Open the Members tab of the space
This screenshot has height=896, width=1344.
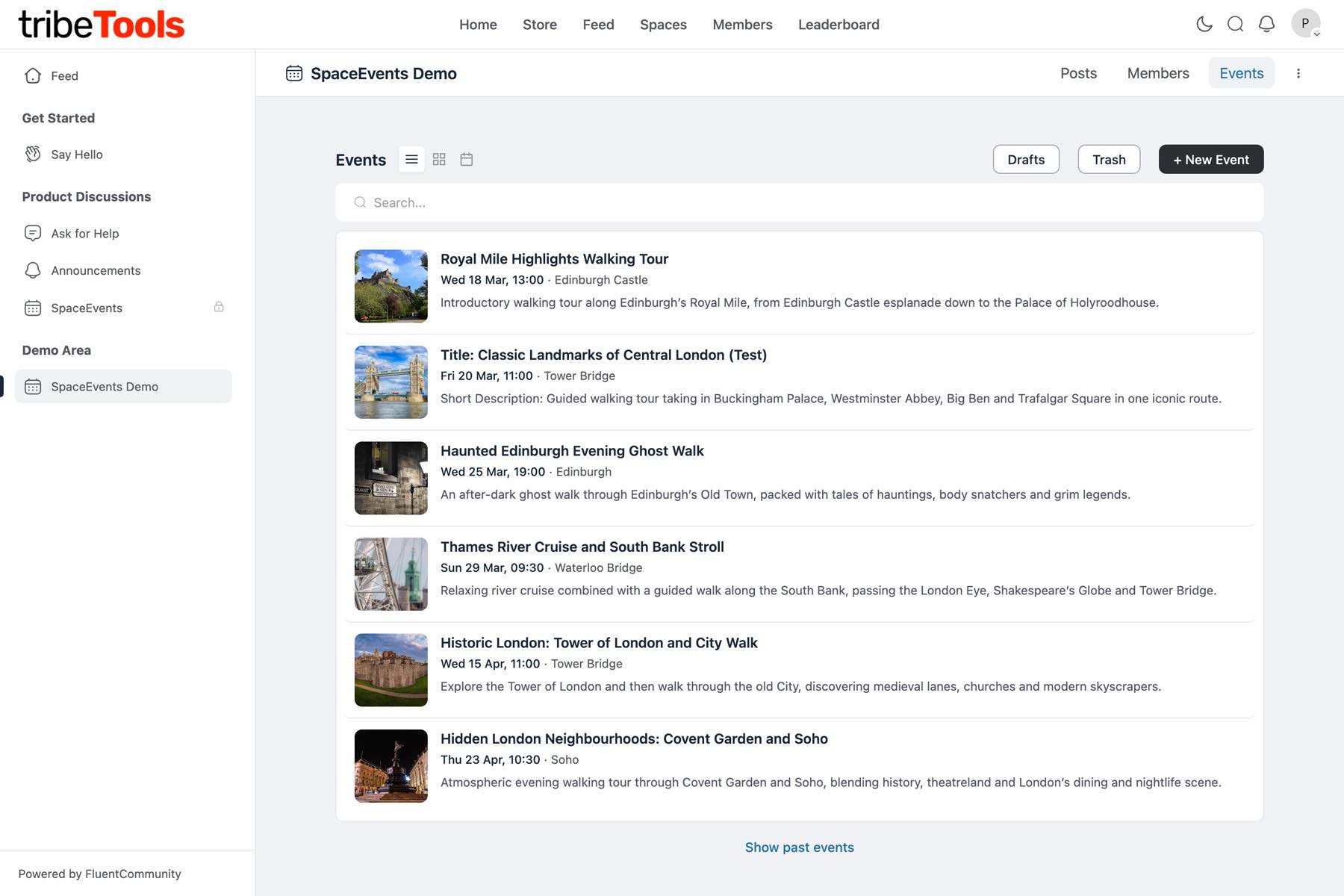(1157, 73)
